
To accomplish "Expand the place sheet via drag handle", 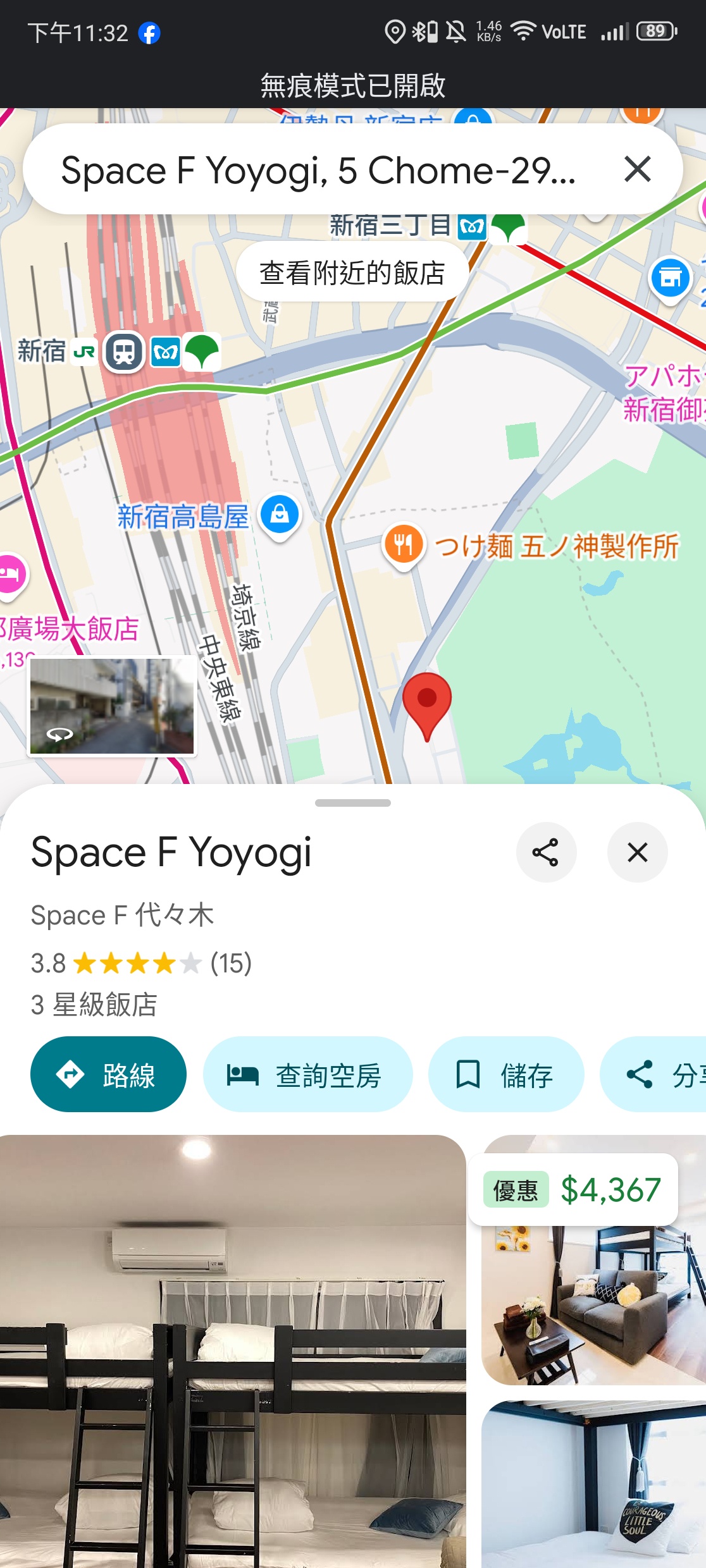I will [x=353, y=803].
